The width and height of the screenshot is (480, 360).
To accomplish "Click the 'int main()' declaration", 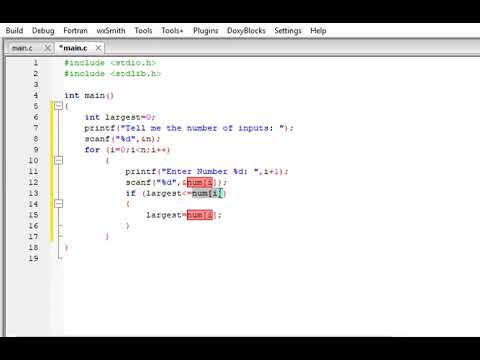I will click(89, 96).
